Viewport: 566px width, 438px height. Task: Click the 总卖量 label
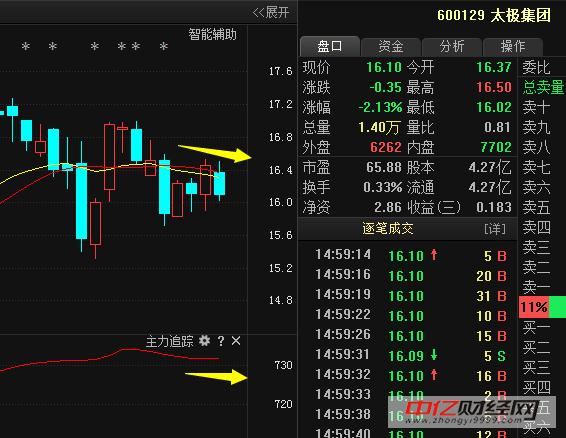pyautogui.click(x=543, y=87)
